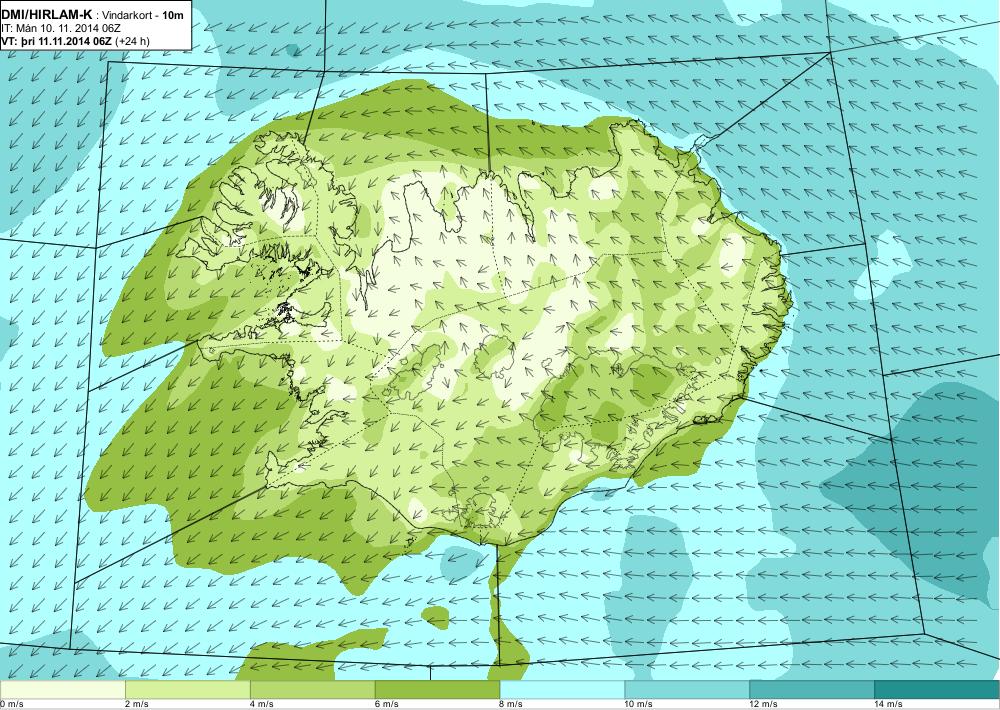
Task: Click the 'Vindarkort - 10m' map type label
Action: (x=145, y=15)
